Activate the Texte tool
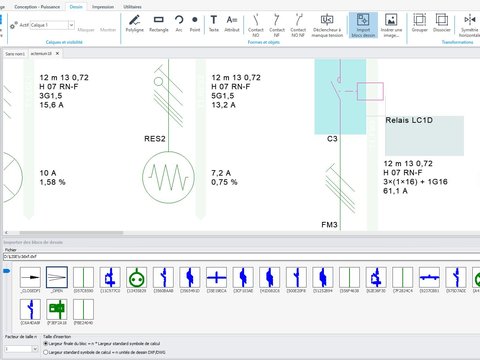 coord(214,24)
